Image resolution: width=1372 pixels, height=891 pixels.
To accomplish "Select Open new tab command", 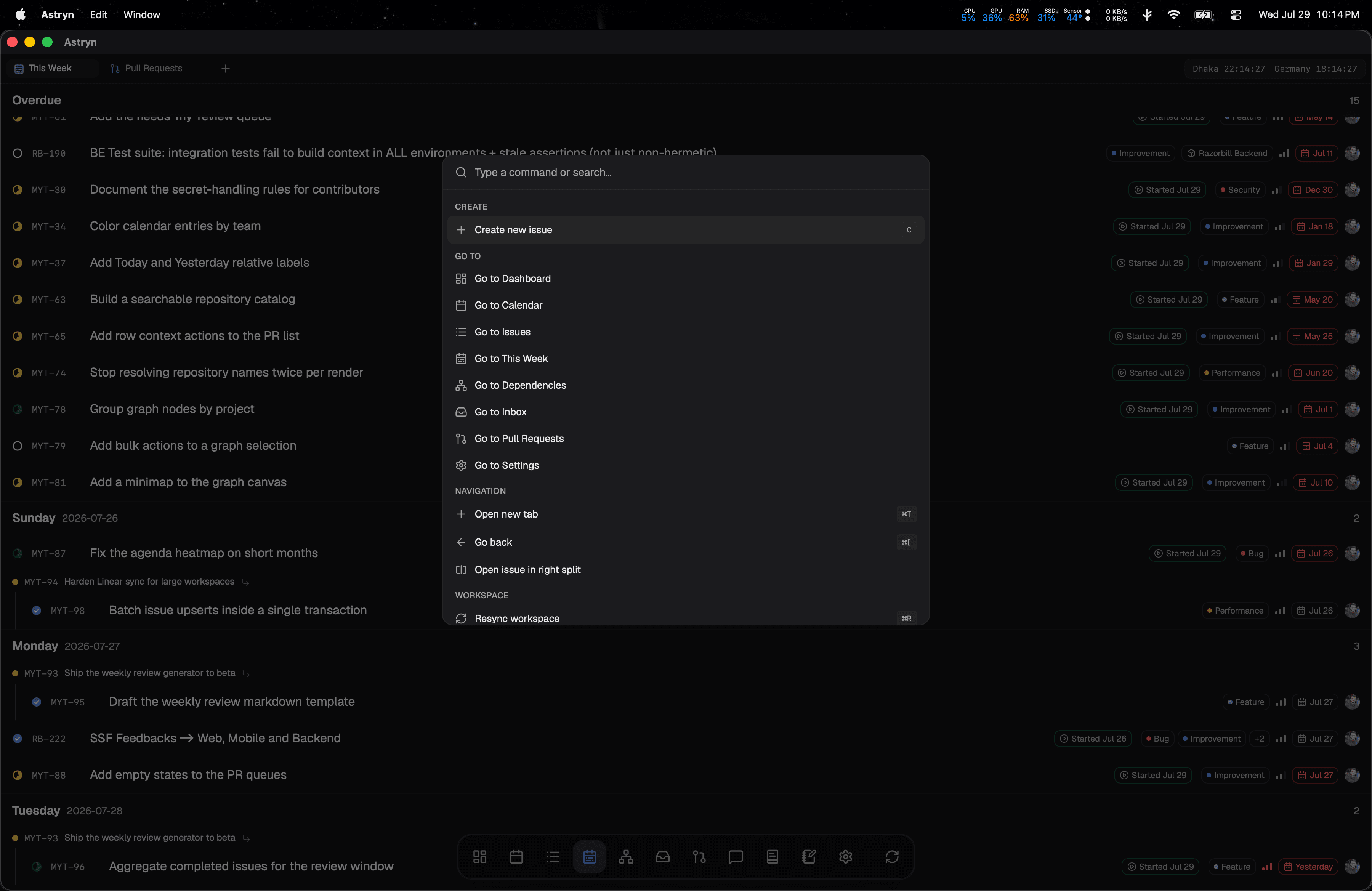I will (685, 514).
